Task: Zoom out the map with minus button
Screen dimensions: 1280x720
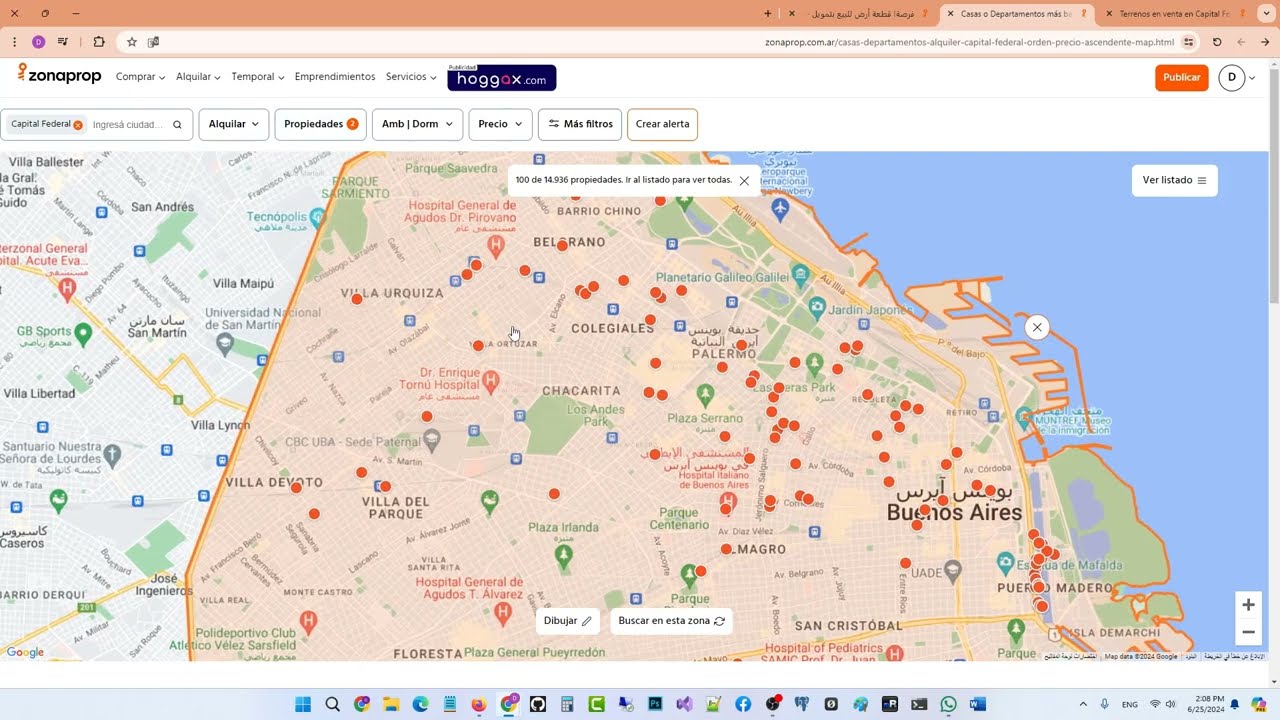Action: (1248, 632)
